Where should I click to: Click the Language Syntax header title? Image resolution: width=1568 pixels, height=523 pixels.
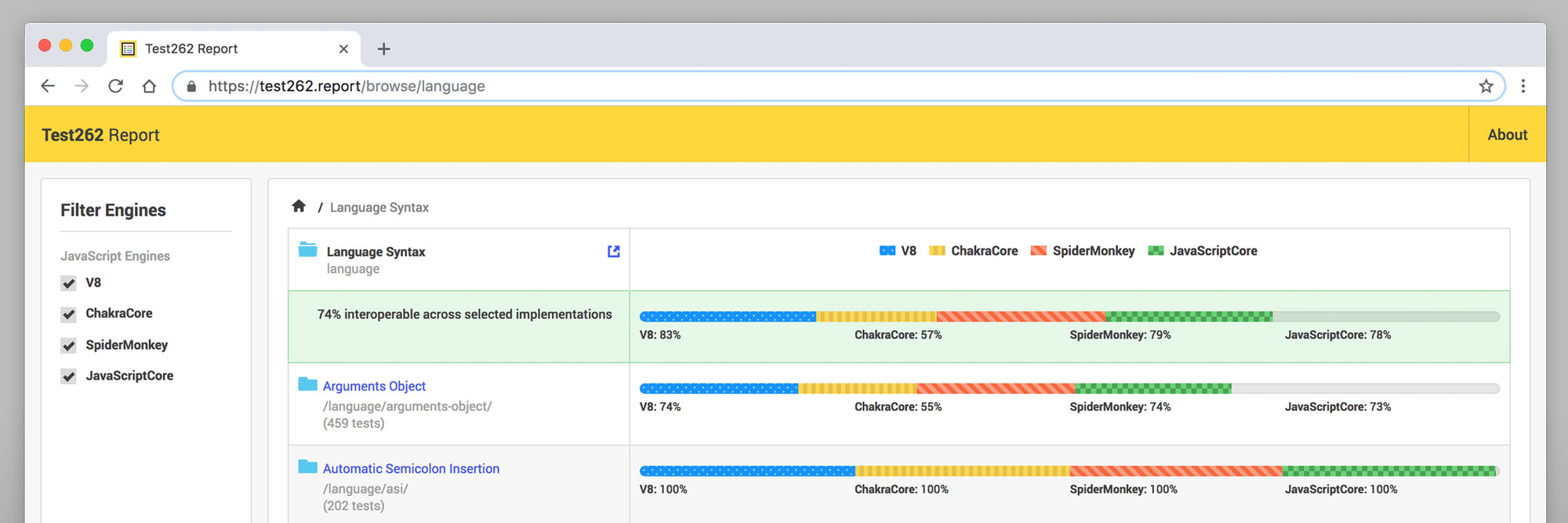pos(376,252)
